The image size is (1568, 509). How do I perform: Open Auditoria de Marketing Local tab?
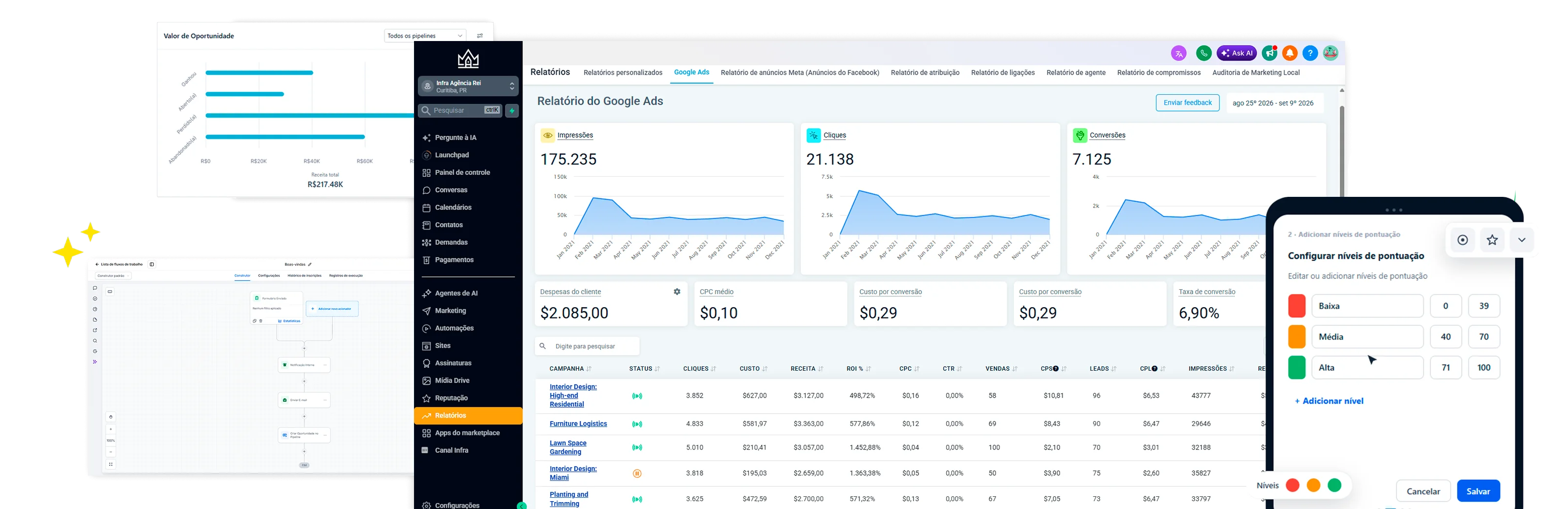(1255, 73)
